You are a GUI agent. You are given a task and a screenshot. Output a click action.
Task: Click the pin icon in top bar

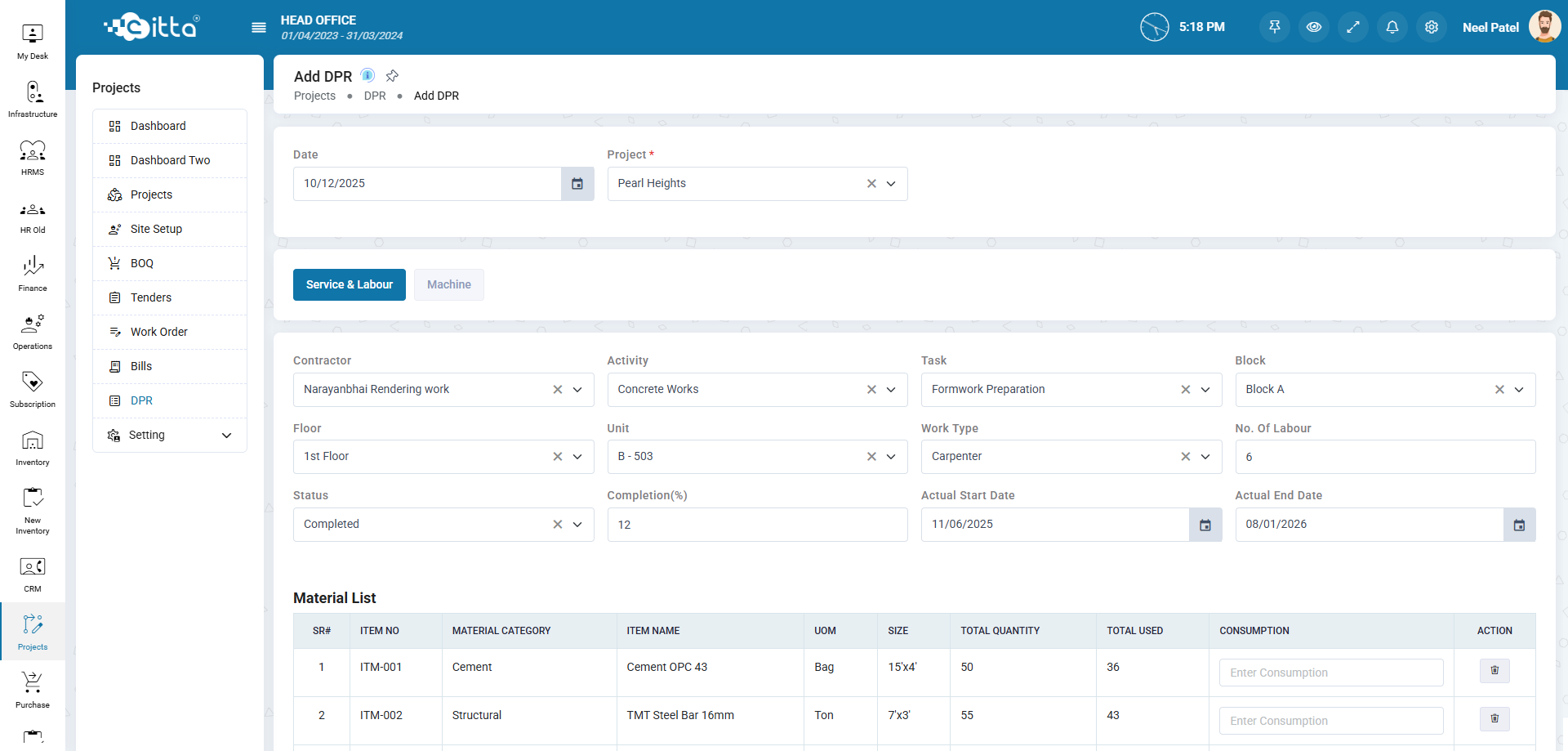pos(1275,27)
